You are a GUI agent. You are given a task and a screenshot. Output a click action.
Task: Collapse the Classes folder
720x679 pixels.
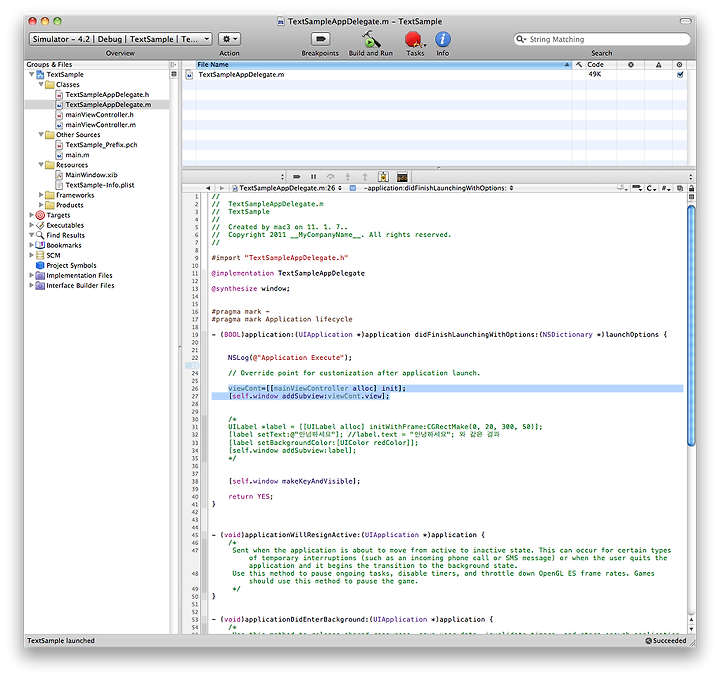41,84
